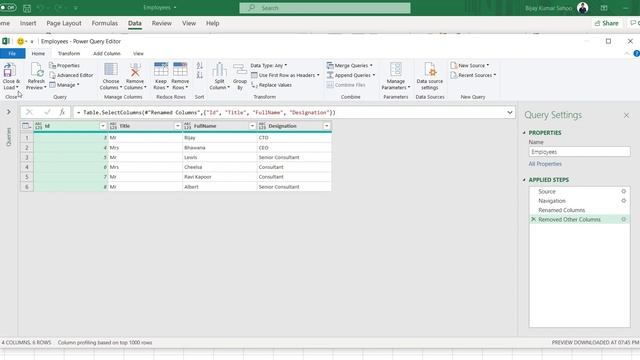Screen dimensions: 640x360
Task: Open the Insert tab in Excel
Action: pyautogui.click(x=28, y=23)
